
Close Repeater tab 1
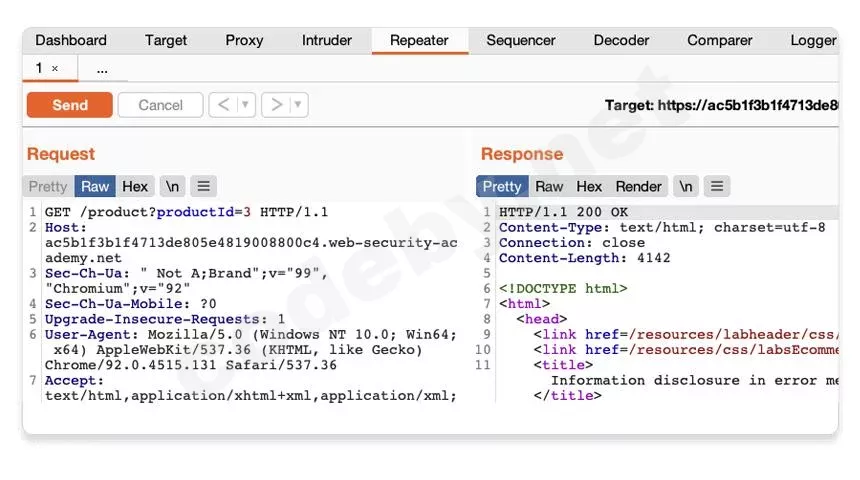(55, 69)
